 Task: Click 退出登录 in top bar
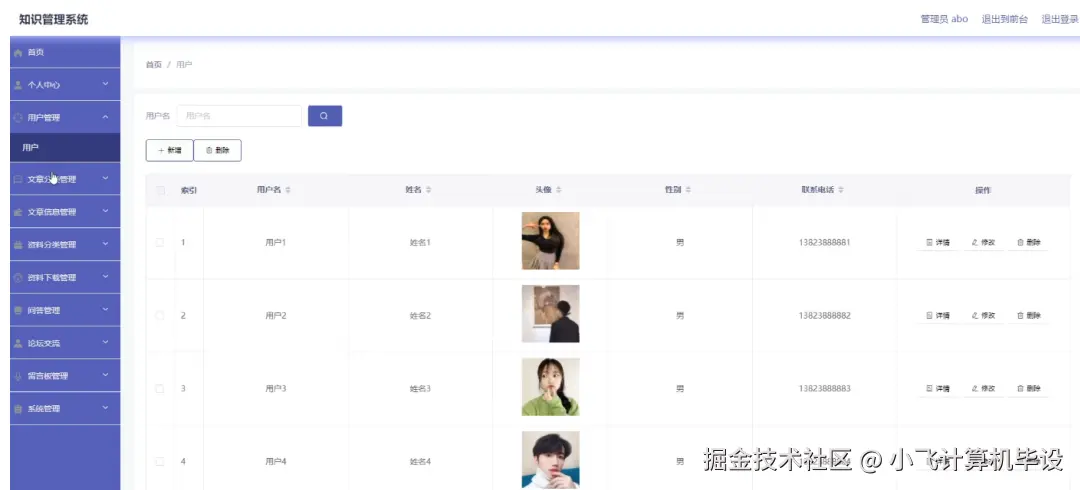pos(1060,19)
